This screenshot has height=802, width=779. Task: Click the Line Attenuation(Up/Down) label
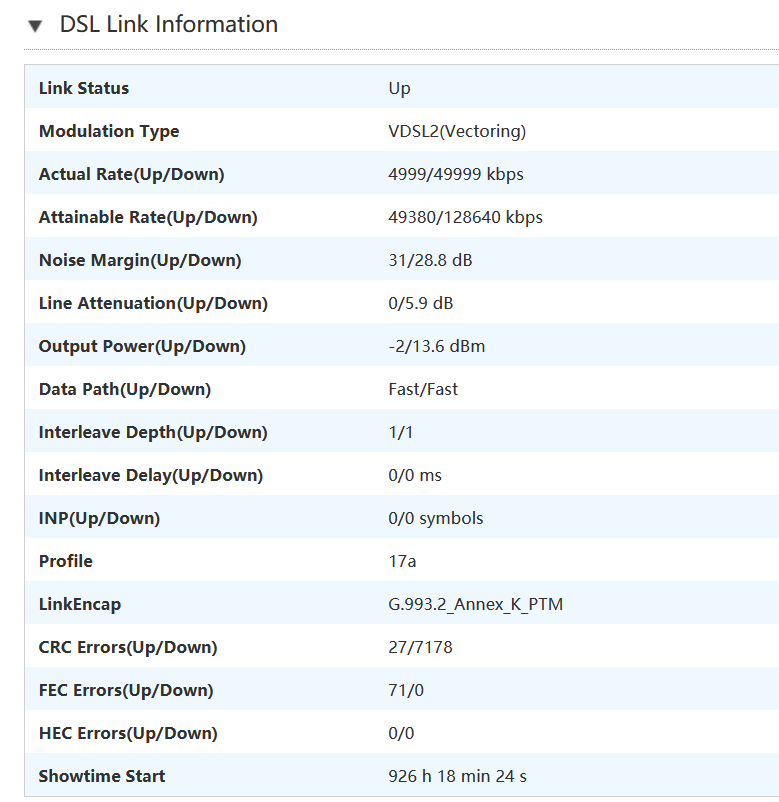click(x=153, y=303)
